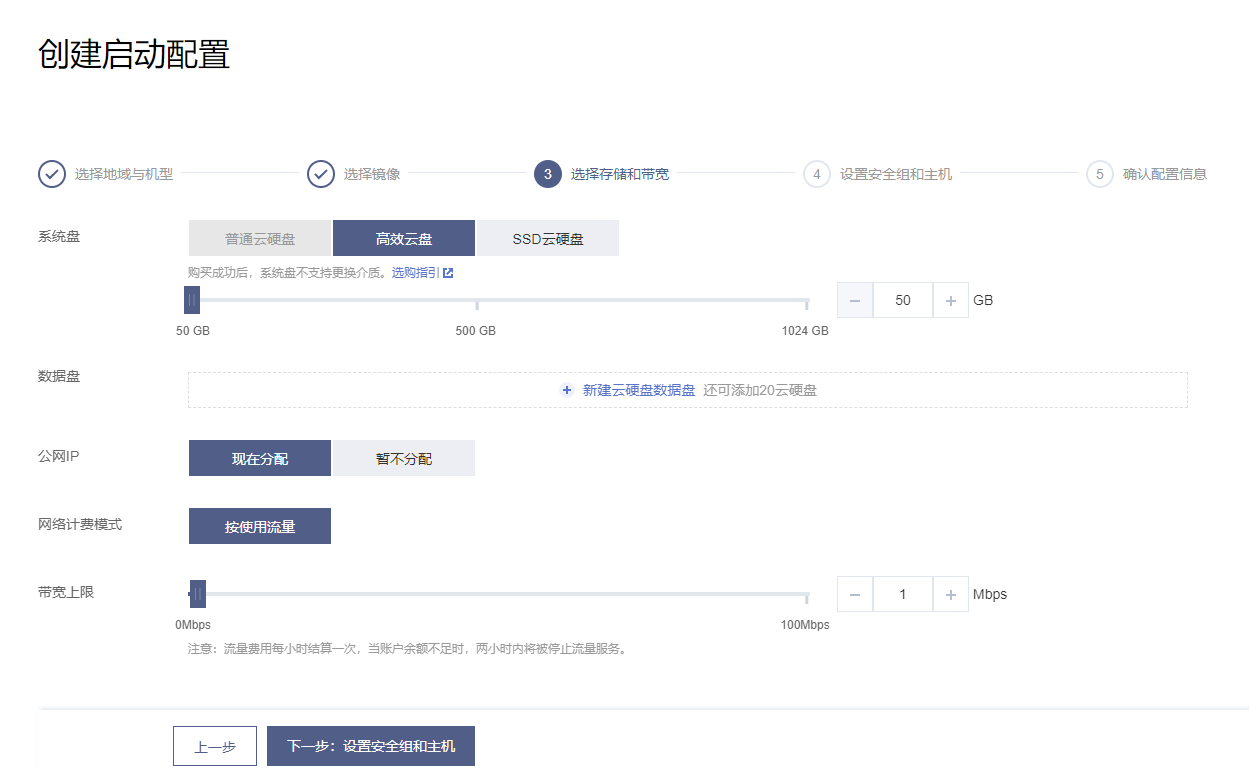Decrease system disk size with minus button
This screenshot has width=1249, height=775.
[x=855, y=300]
